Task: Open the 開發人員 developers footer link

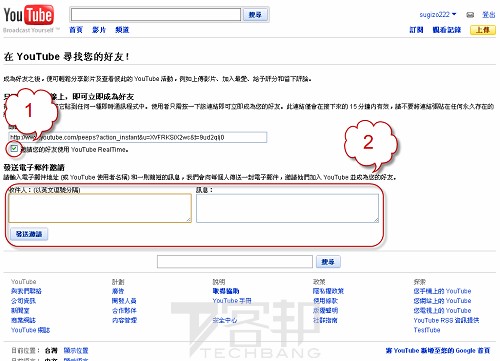Action: point(124,301)
